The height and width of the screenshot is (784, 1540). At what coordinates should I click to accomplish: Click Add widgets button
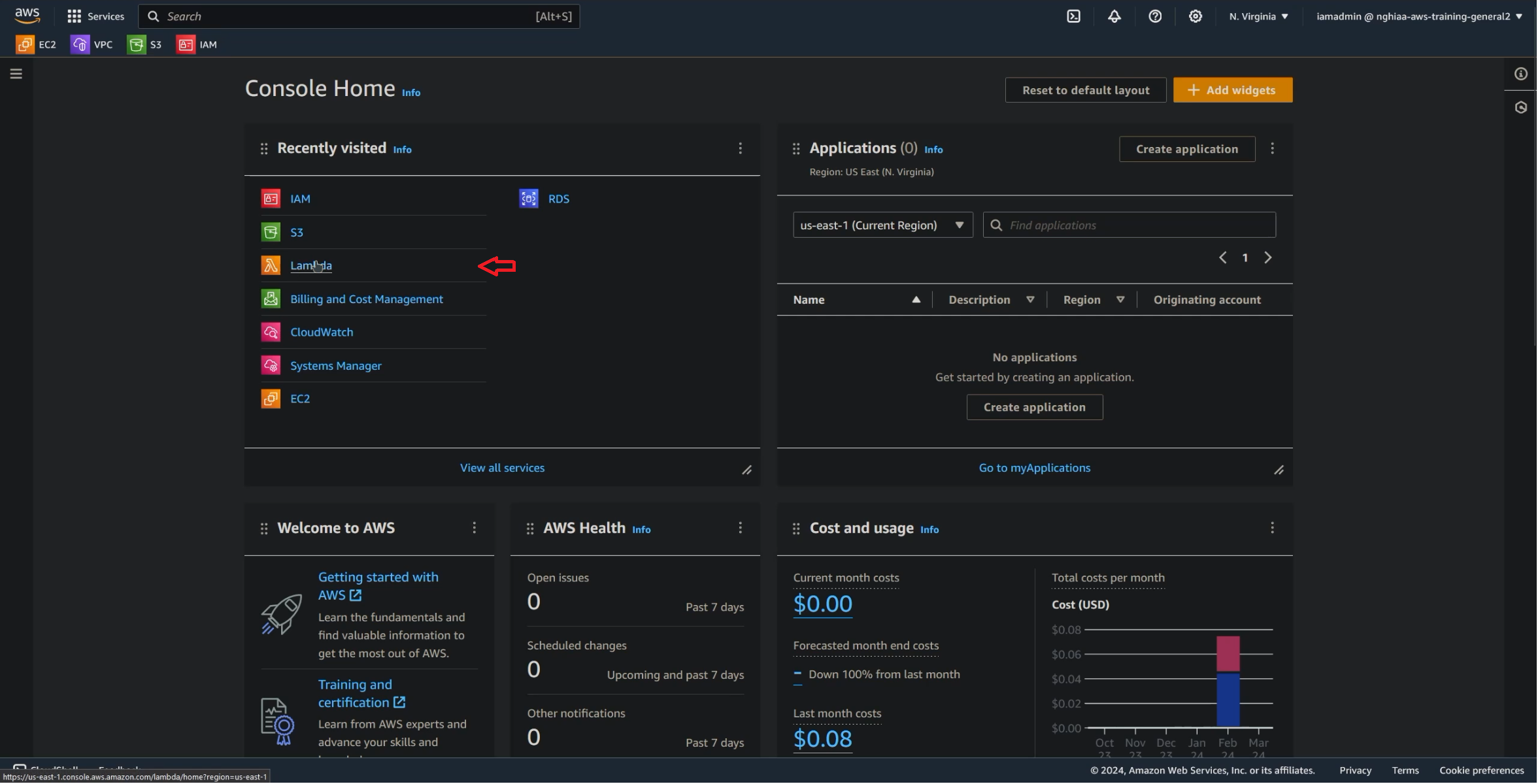(x=1233, y=90)
